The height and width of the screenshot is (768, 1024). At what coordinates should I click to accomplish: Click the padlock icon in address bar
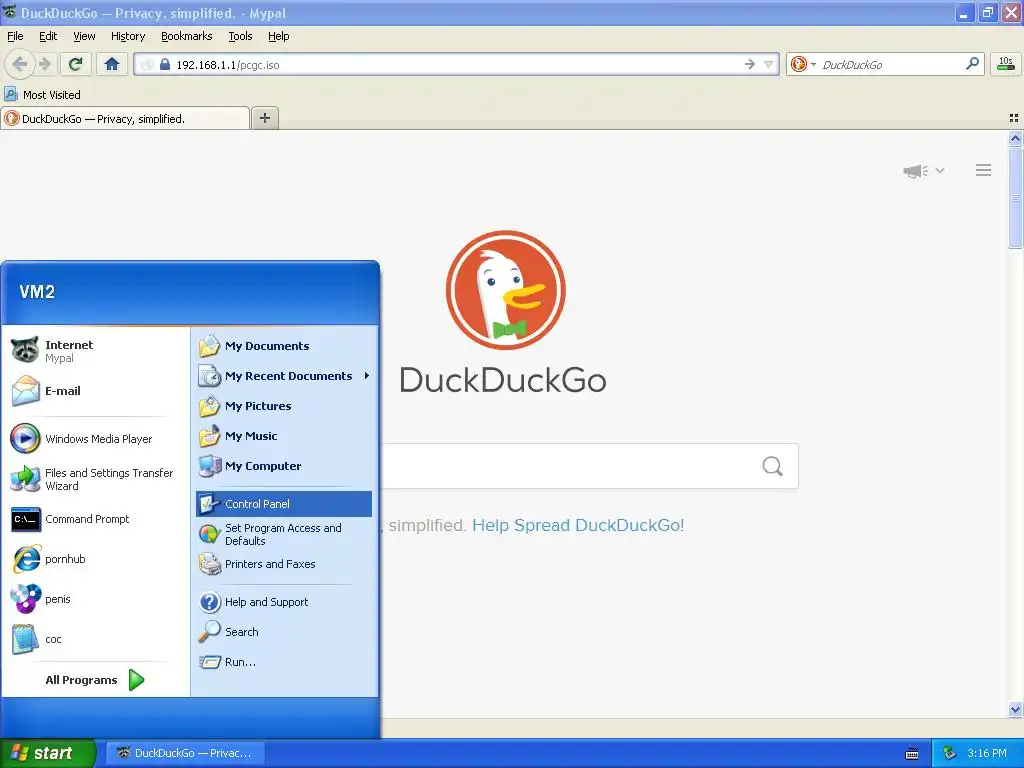(165, 64)
